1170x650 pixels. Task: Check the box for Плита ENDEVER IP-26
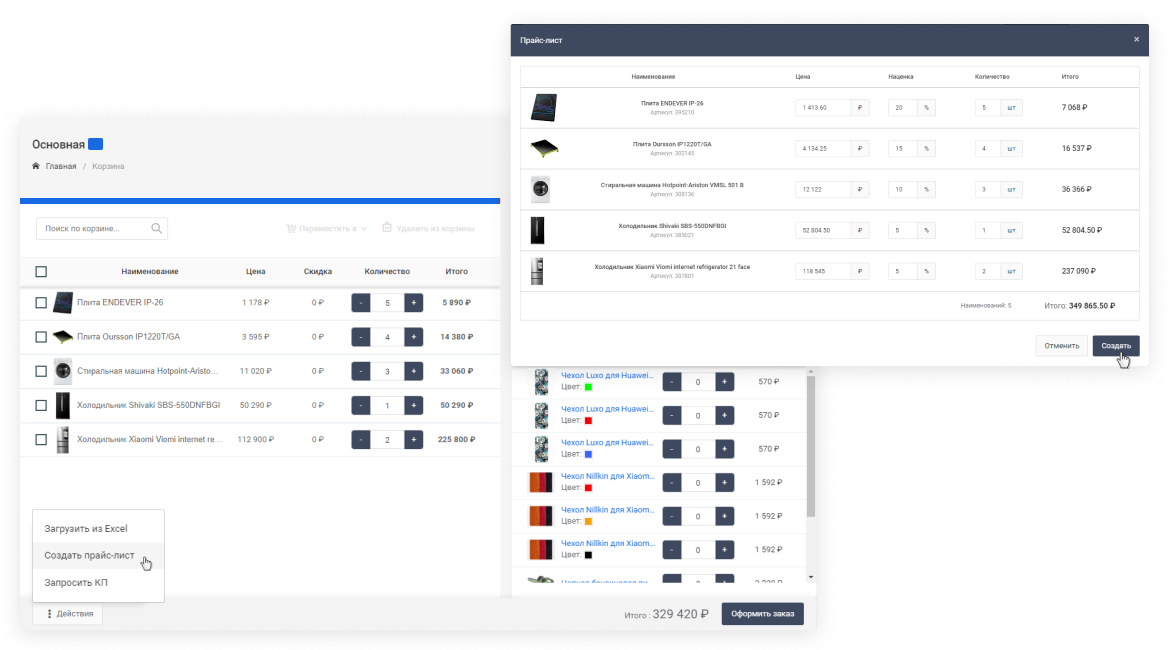click(41, 302)
